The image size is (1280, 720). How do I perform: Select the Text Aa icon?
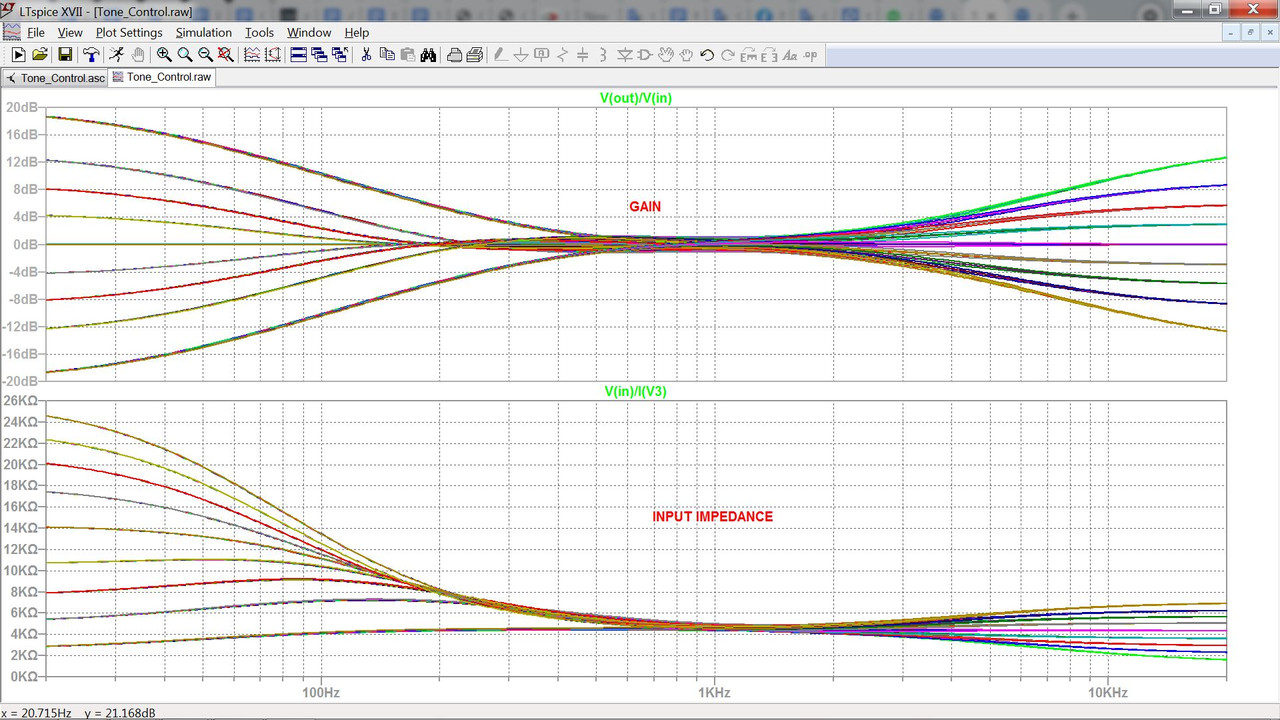click(790, 55)
